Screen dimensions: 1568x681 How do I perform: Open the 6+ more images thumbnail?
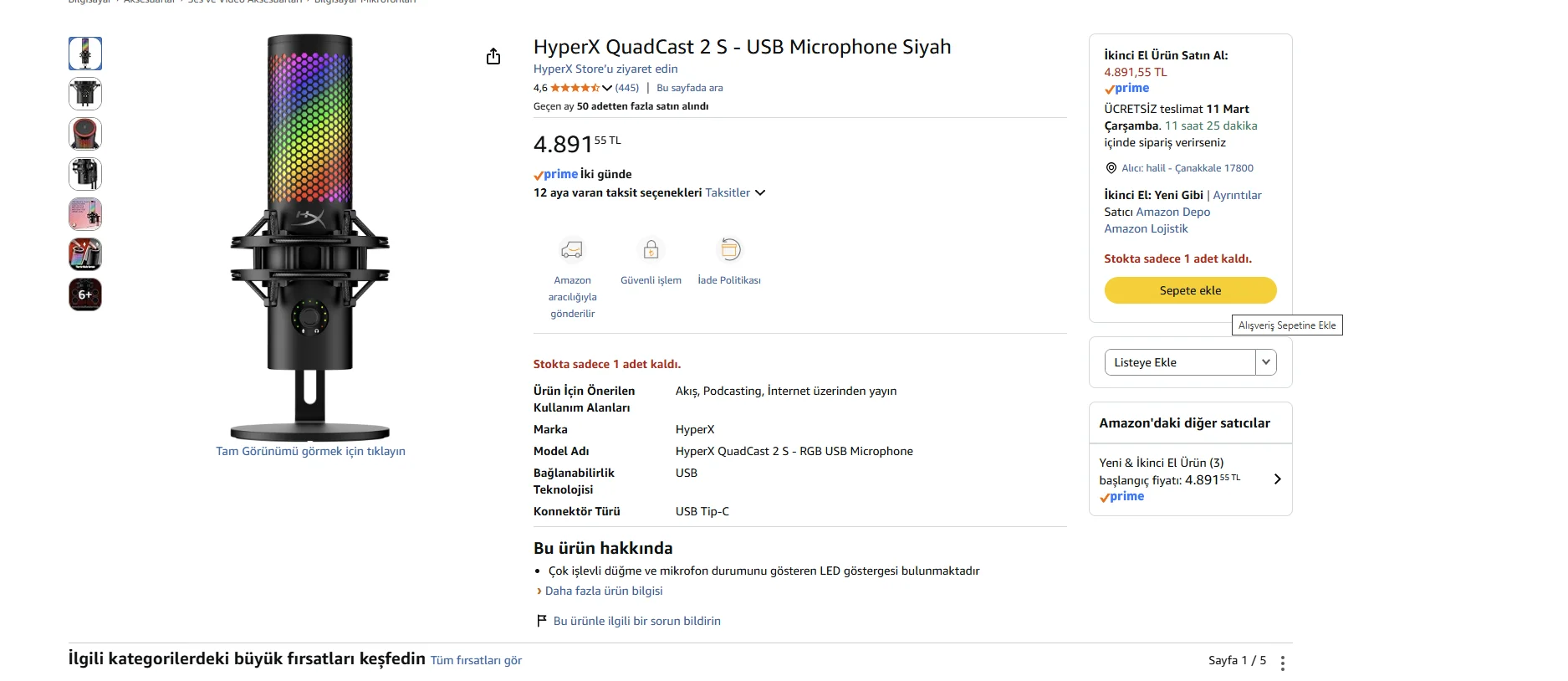pos(85,294)
